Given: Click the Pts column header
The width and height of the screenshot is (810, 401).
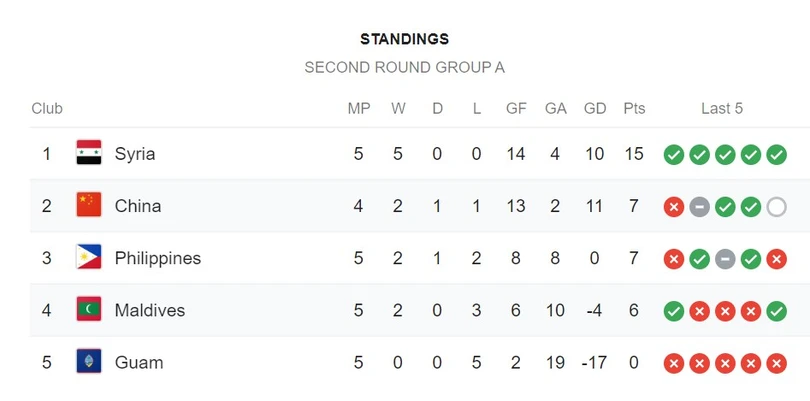Looking at the screenshot, I should point(634,109).
